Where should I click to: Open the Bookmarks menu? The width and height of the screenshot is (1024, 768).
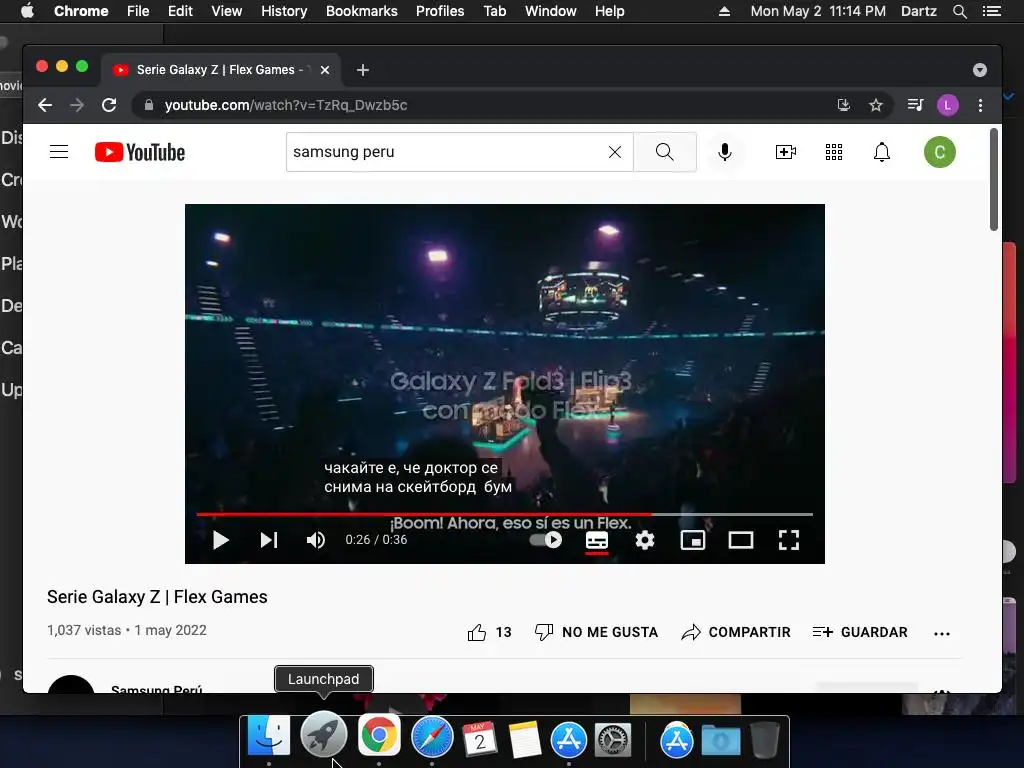click(x=362, y=11)
